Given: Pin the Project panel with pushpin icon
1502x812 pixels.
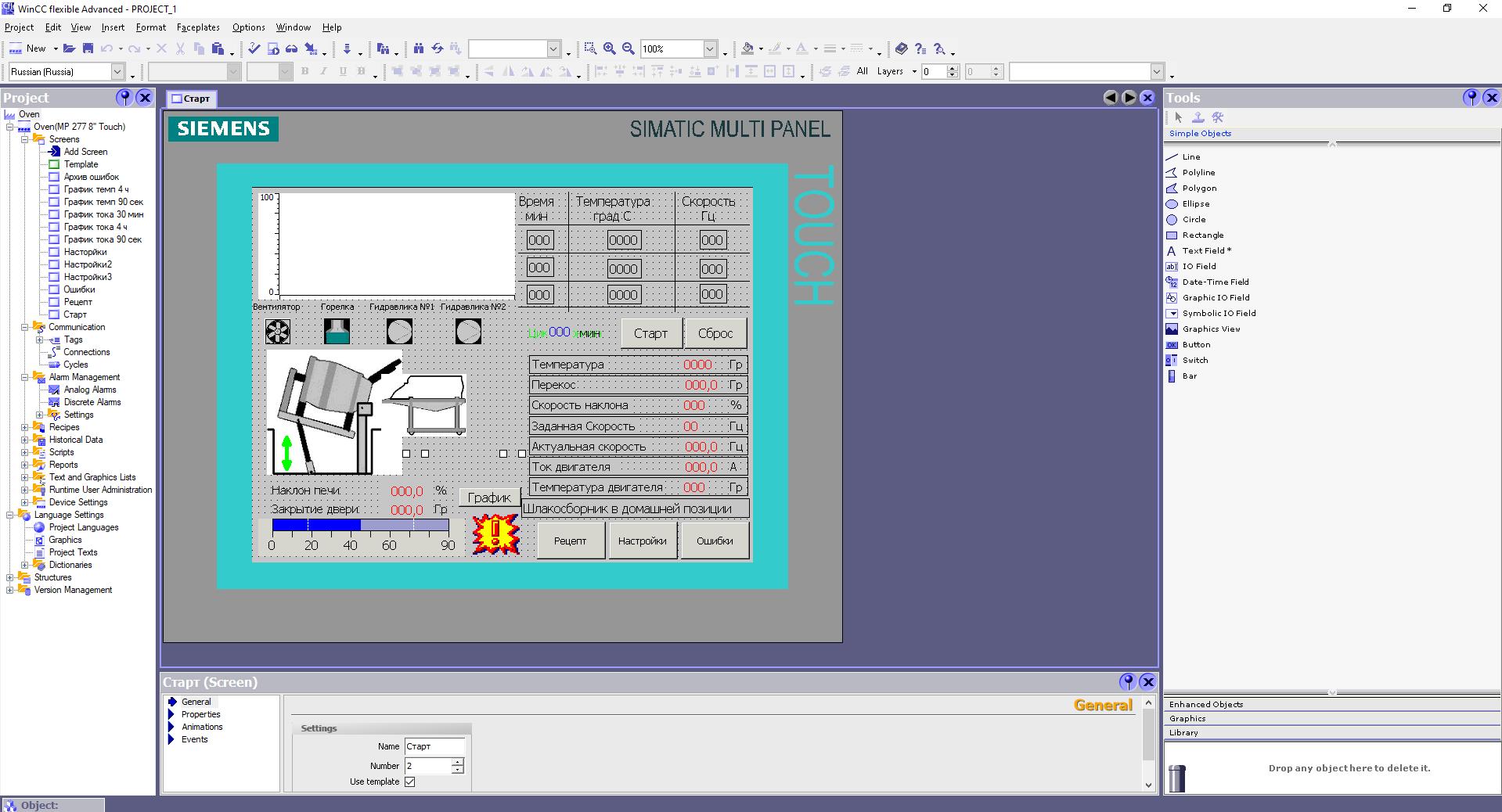Looking at the screenshot, I should 124,97.
